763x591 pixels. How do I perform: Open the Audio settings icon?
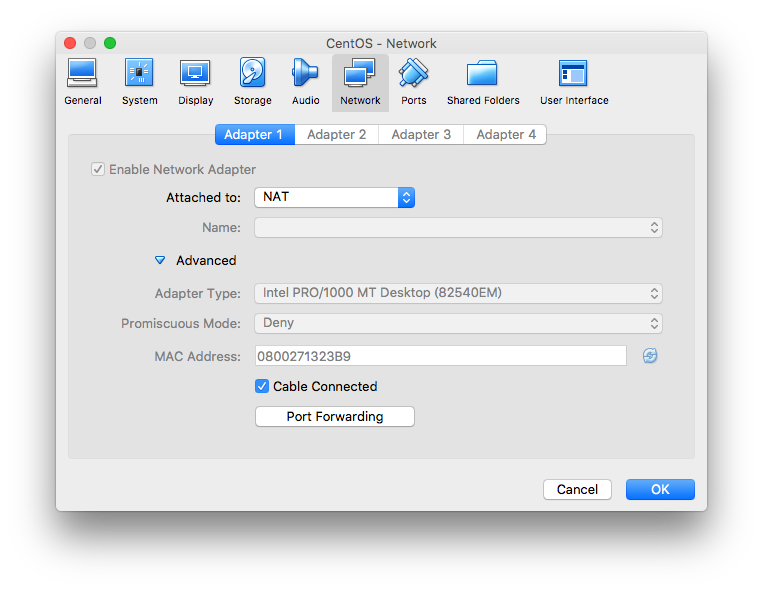point(306,82)
